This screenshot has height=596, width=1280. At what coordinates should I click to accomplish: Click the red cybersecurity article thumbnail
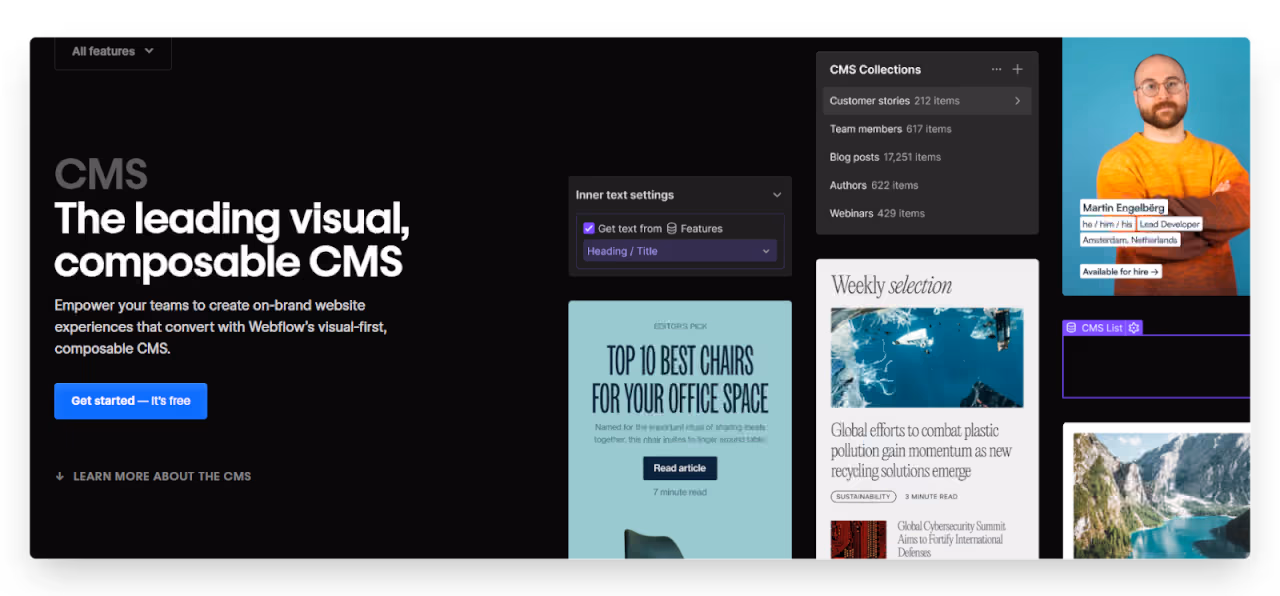(859, 540)
